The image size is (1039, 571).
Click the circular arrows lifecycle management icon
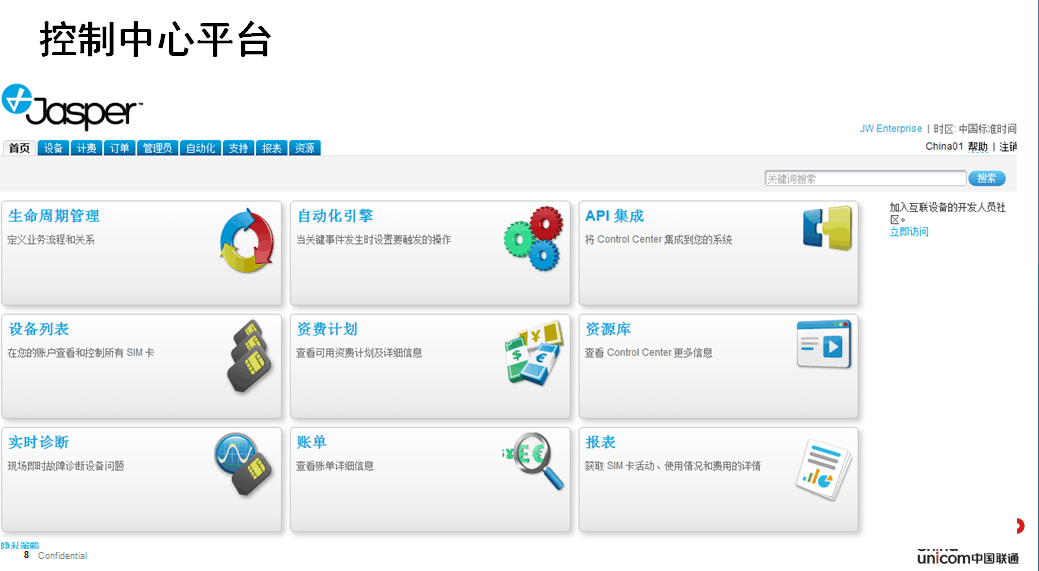246,241
